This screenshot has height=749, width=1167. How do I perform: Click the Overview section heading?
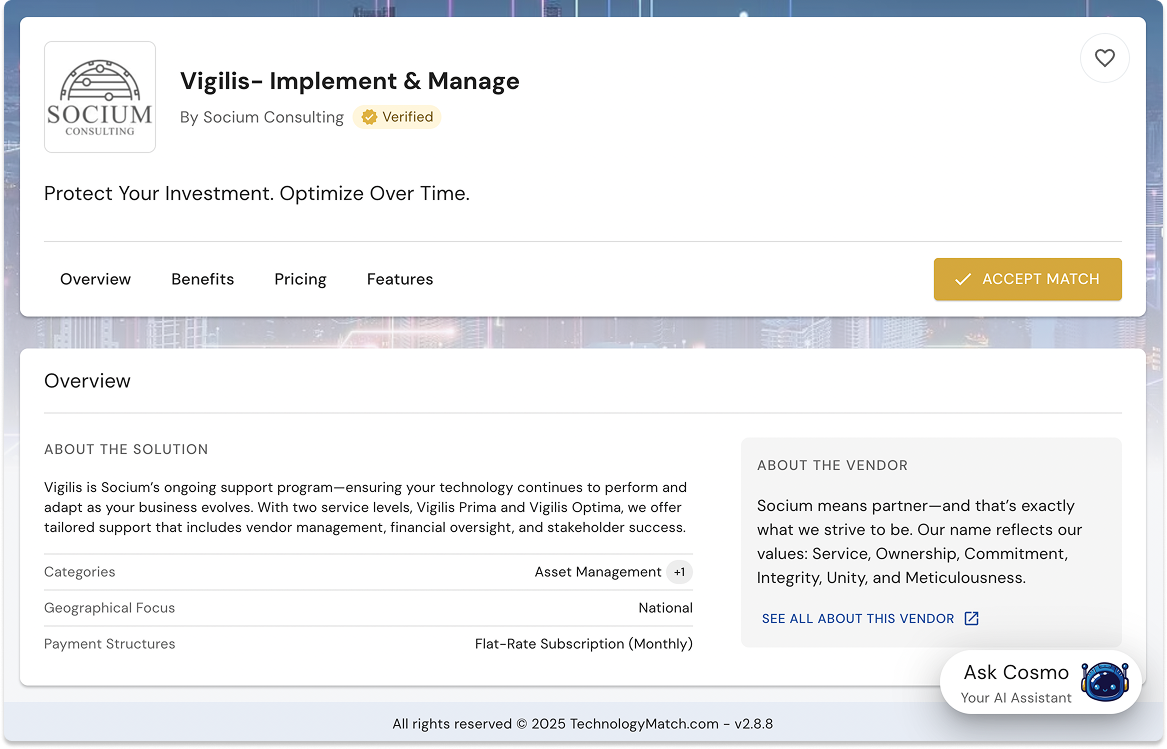click(87, 381)
